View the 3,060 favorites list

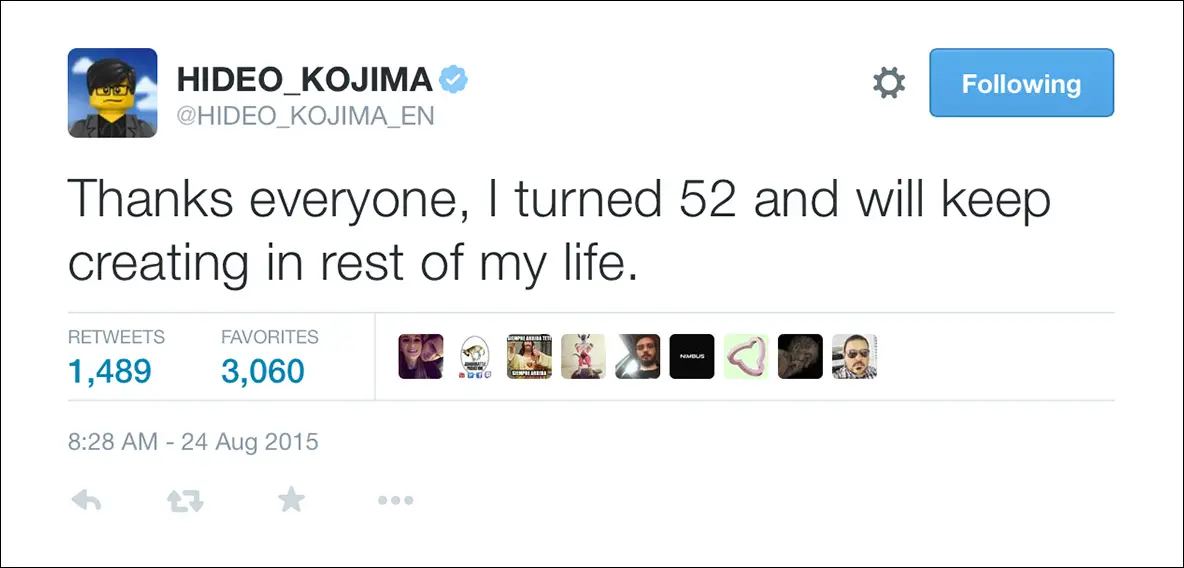coord(263,371)
